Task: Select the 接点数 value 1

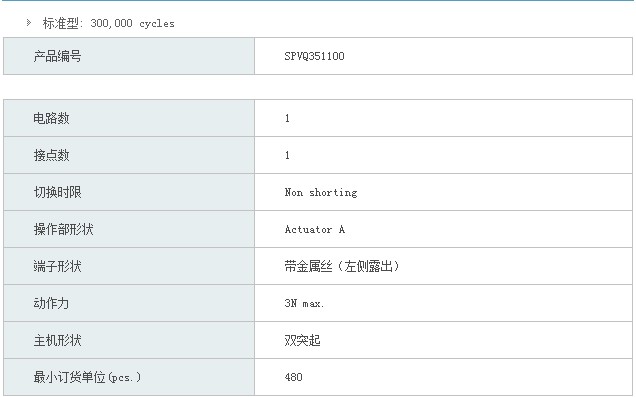Action: (287, 155)
